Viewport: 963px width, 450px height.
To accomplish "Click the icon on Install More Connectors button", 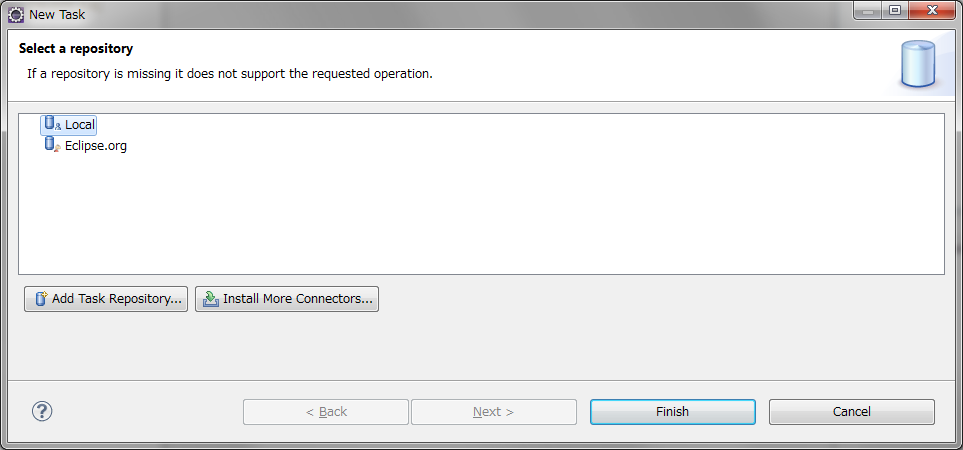I will click(x=210, y=299).
